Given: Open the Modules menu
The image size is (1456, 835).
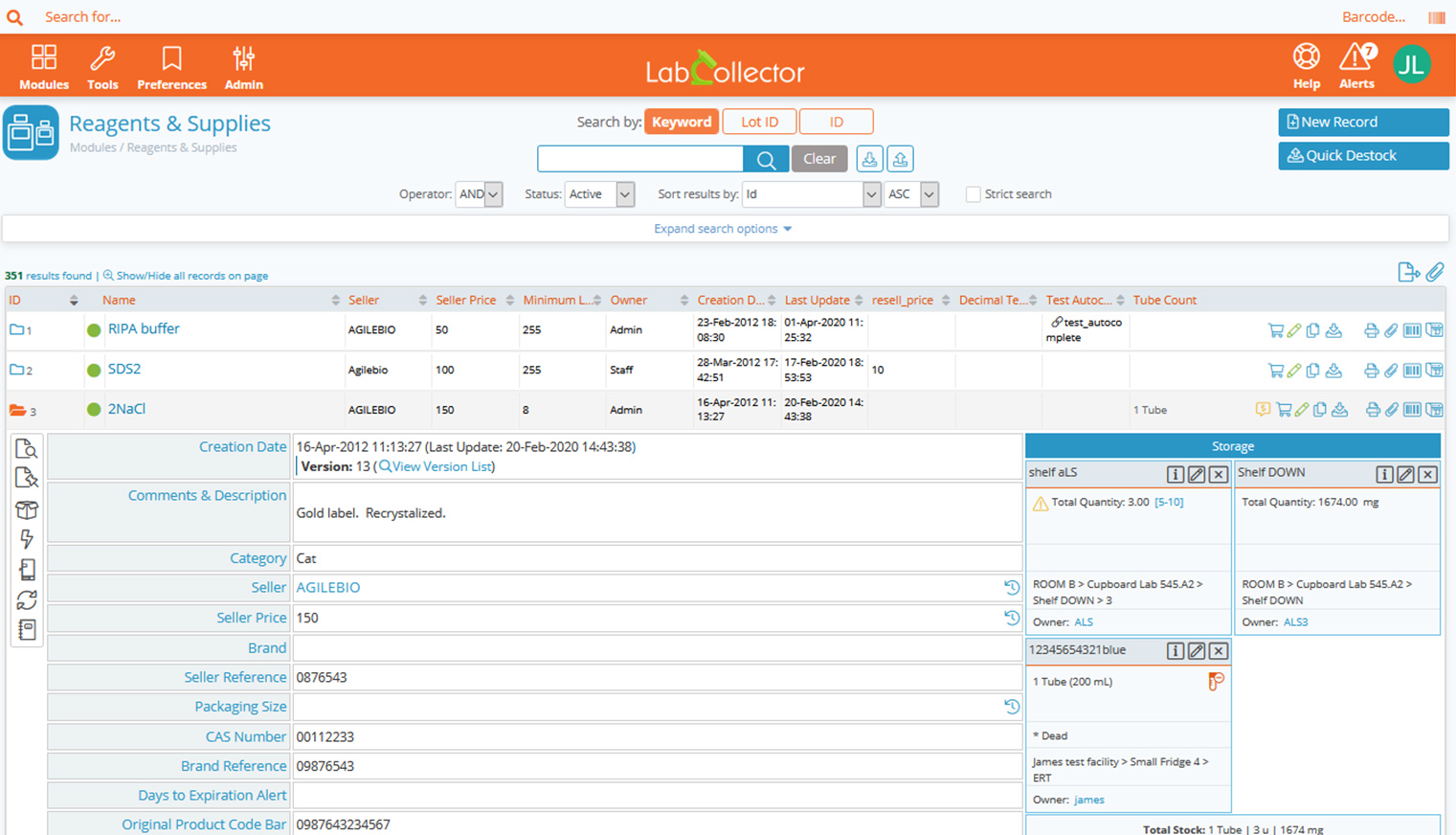Looking at the screenshot, I should (44, 67).
